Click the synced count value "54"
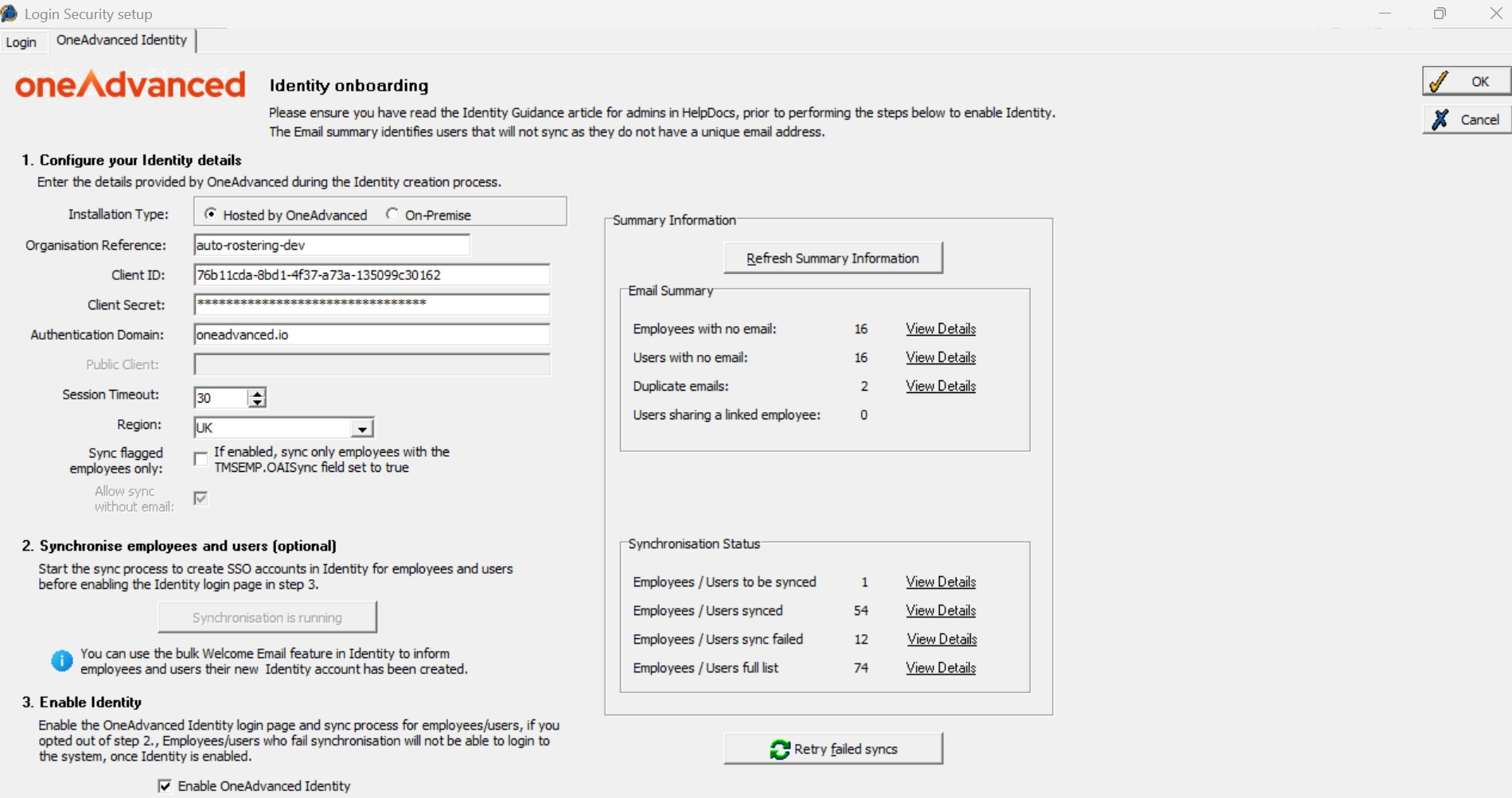The width and height of the screenshot is (1512, 798). click(861, 610)
